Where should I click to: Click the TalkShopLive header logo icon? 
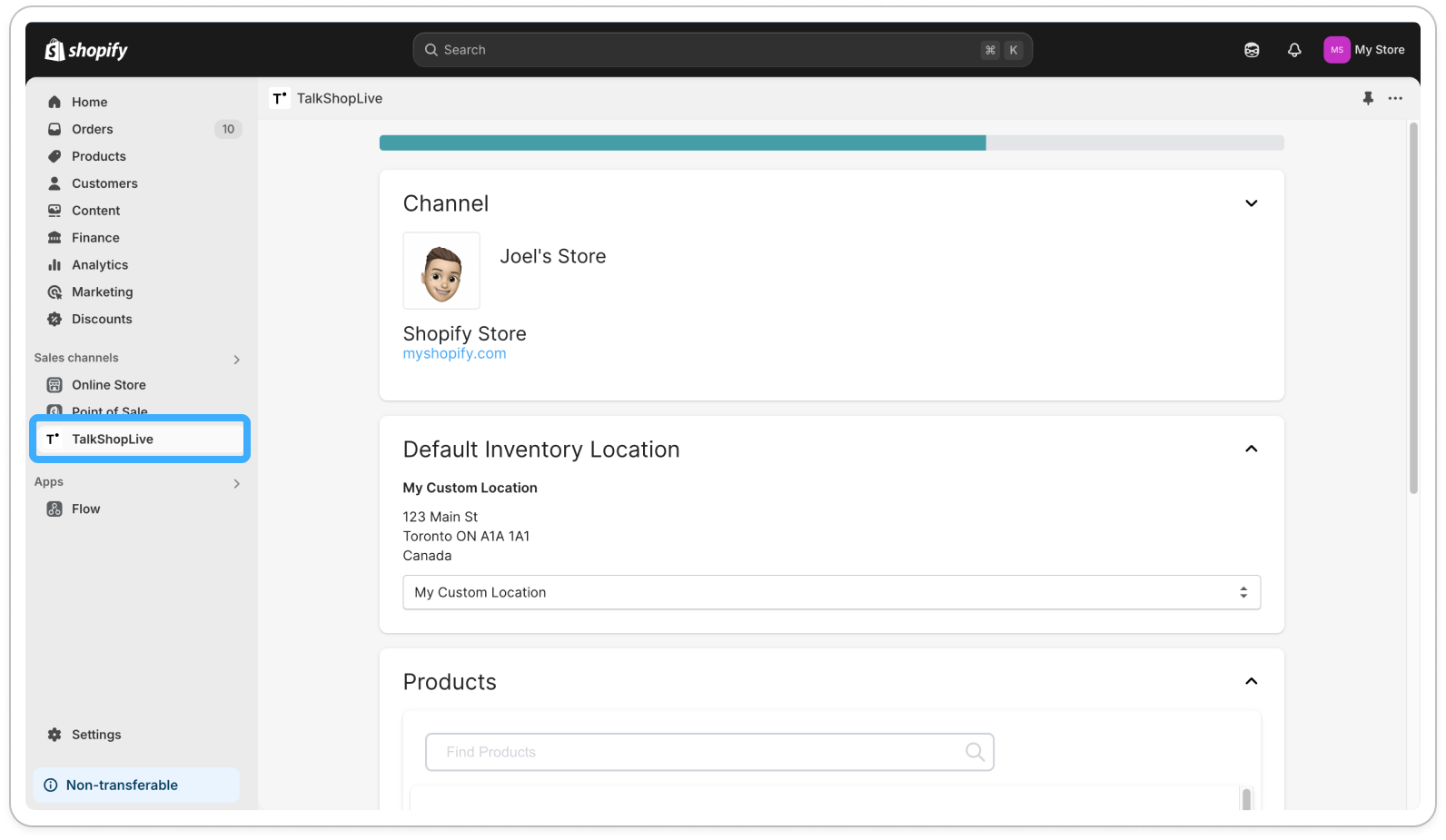click(x=280, y=98)
